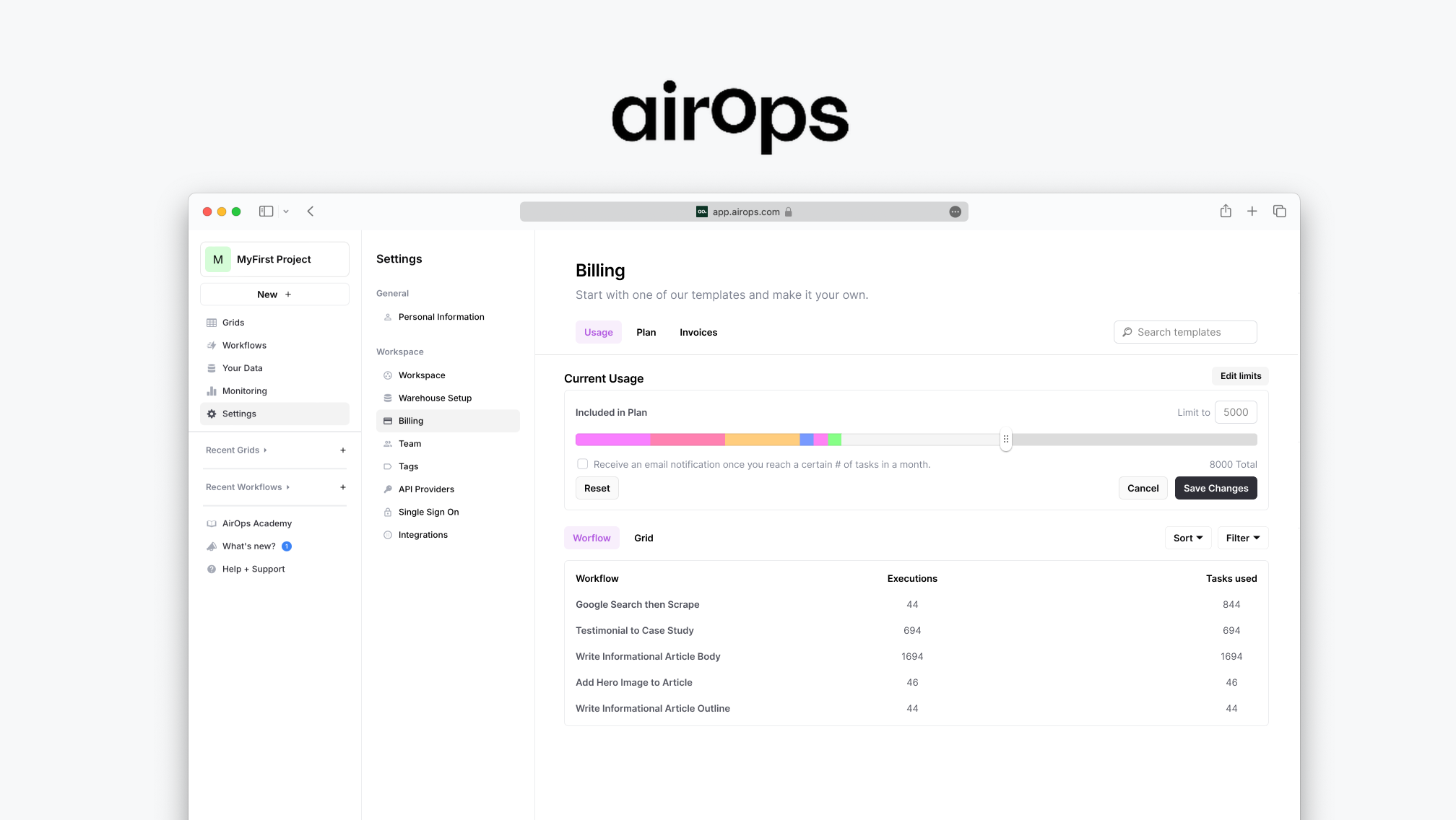Open the Filter dropdown
Screen dimensions: 1456x820
pos(1242,538)
